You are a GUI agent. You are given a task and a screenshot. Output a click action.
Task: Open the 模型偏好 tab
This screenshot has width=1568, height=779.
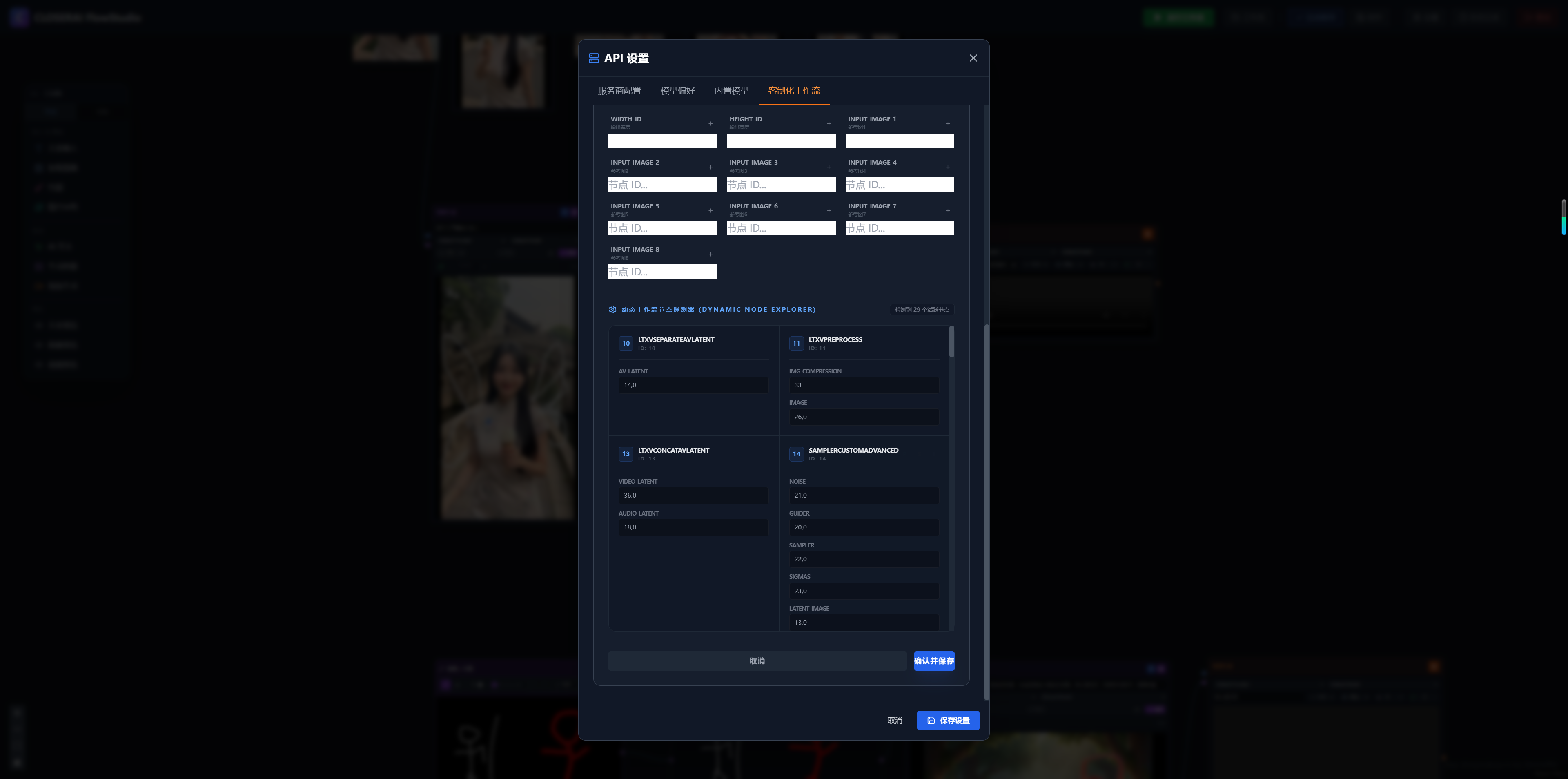(677, 91)
